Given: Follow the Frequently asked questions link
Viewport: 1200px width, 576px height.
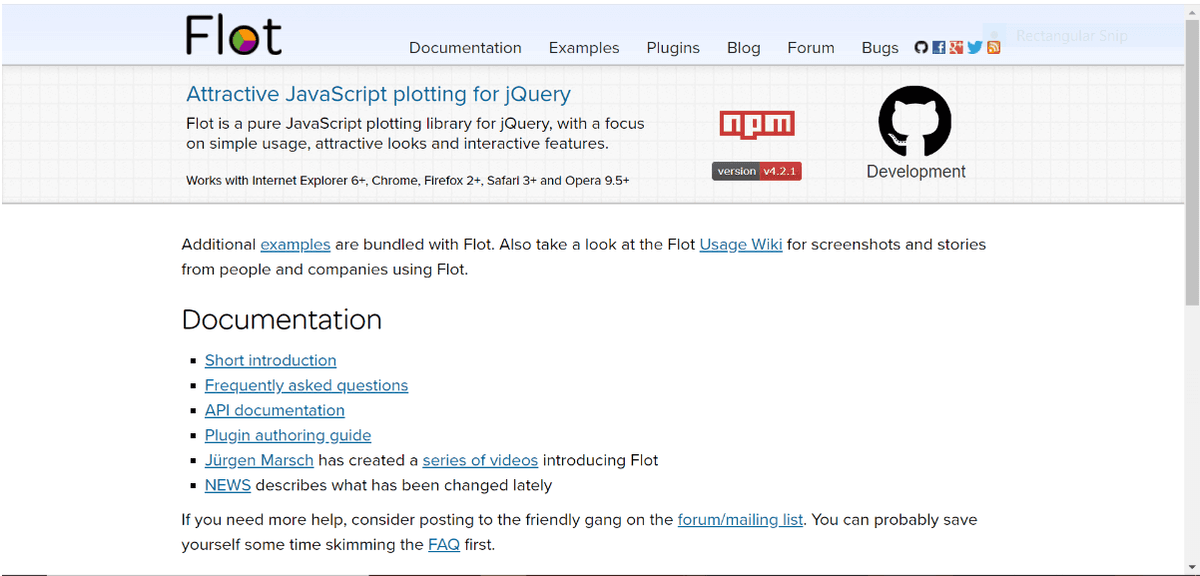Looking at the screenshot, I should pos(306,385).
